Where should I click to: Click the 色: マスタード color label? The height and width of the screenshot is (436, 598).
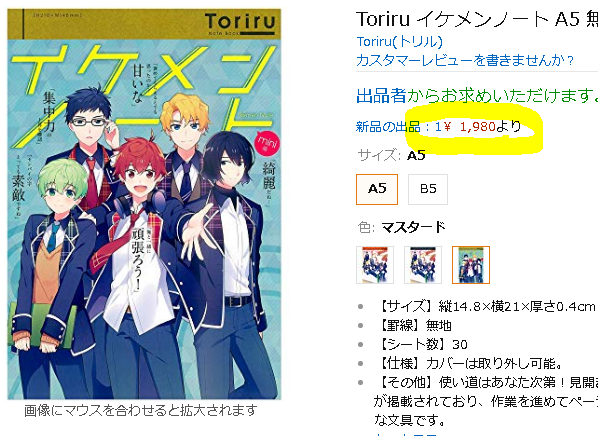(x=402, y=227)
